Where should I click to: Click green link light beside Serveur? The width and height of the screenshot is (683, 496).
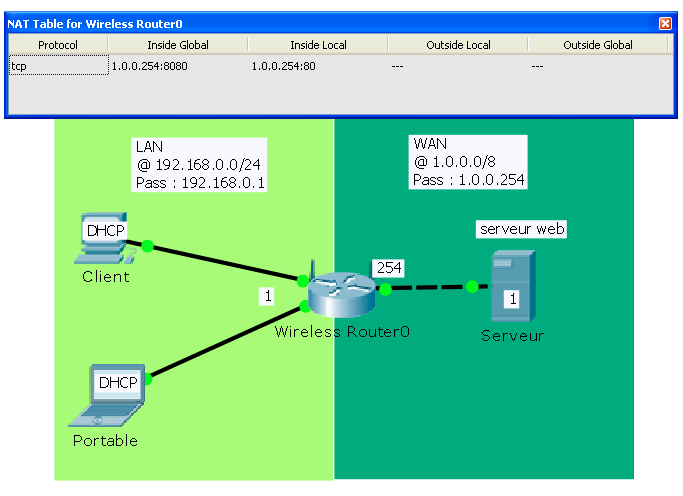coord(471,286)
